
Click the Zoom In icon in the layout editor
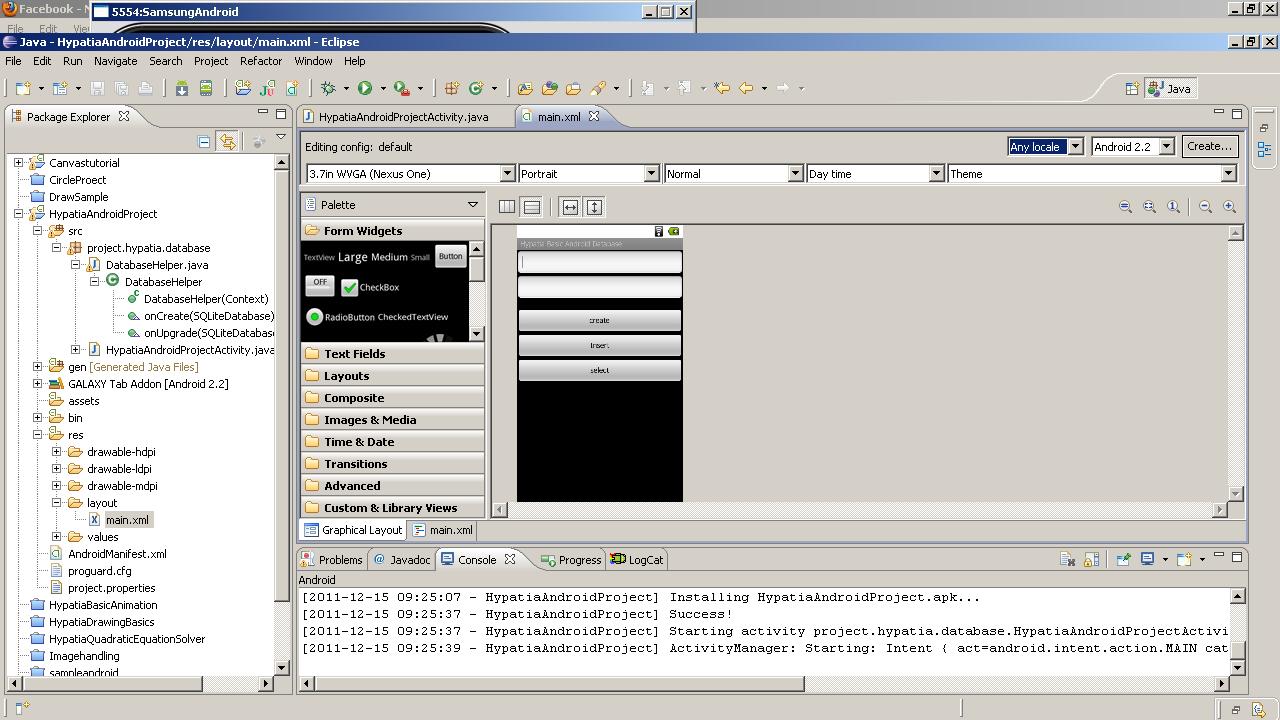1229,206
